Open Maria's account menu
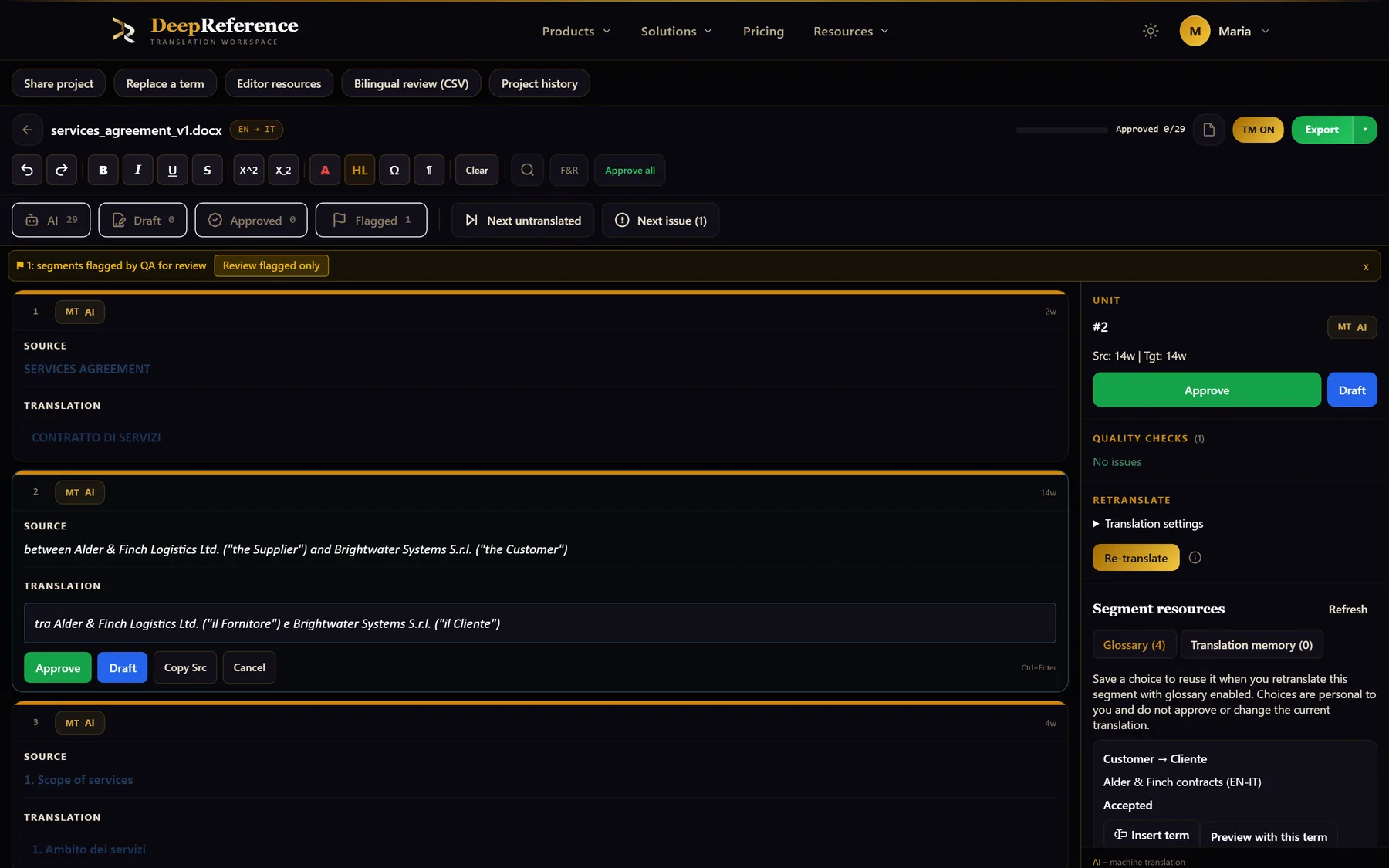Viewport: 1389px width, 868px height. pyautogui.click(x=1225, y=31)
